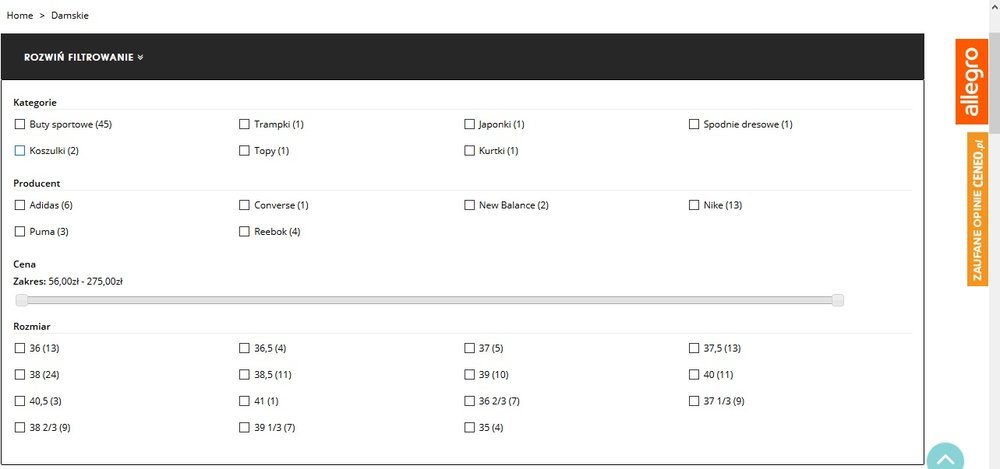The image size is (1000, 469).
Task: Click the left price range slider handle
Action: point(22,301)
